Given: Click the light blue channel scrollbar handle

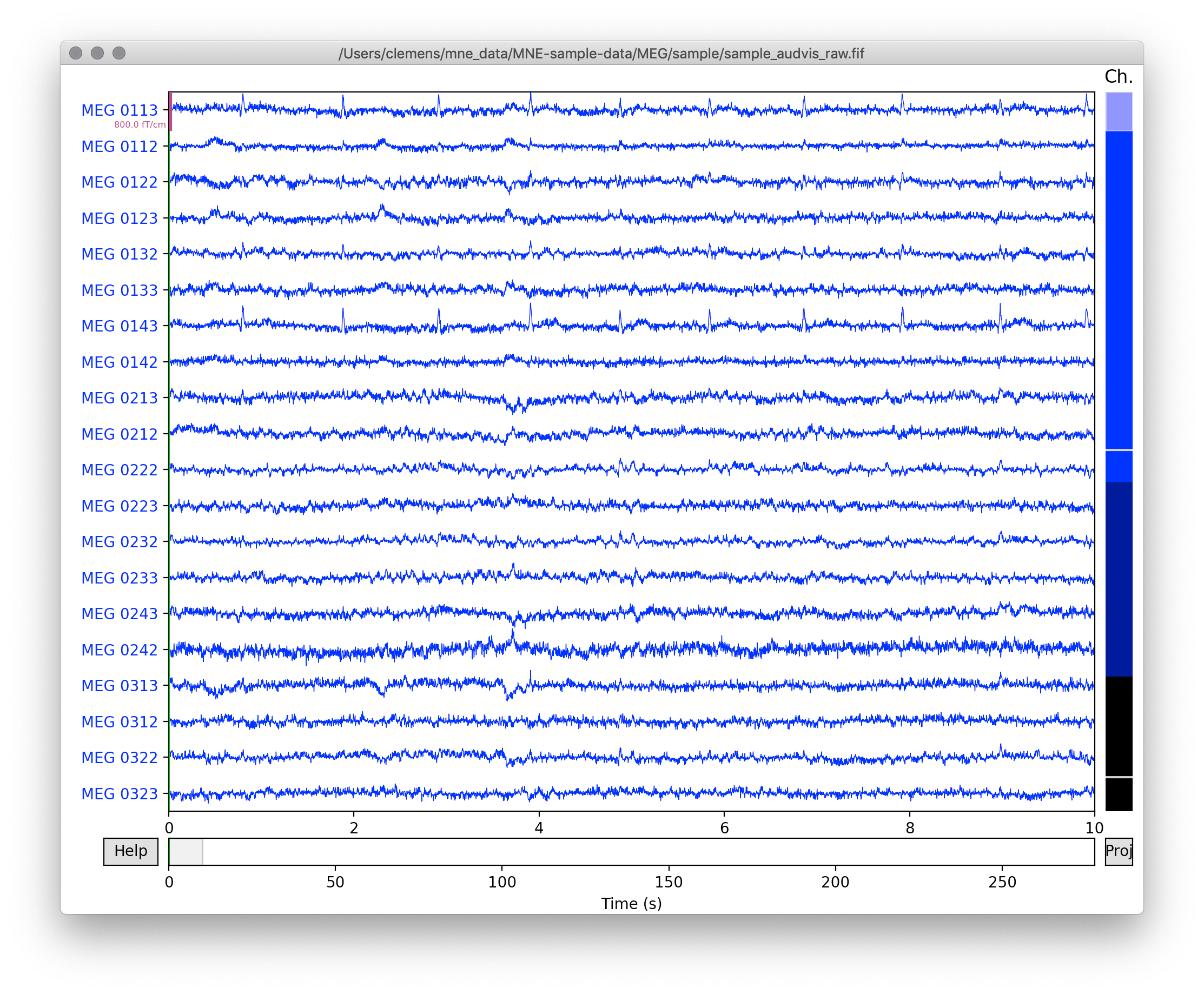Looking at the screenshot, I should [x=1118, y=111].
